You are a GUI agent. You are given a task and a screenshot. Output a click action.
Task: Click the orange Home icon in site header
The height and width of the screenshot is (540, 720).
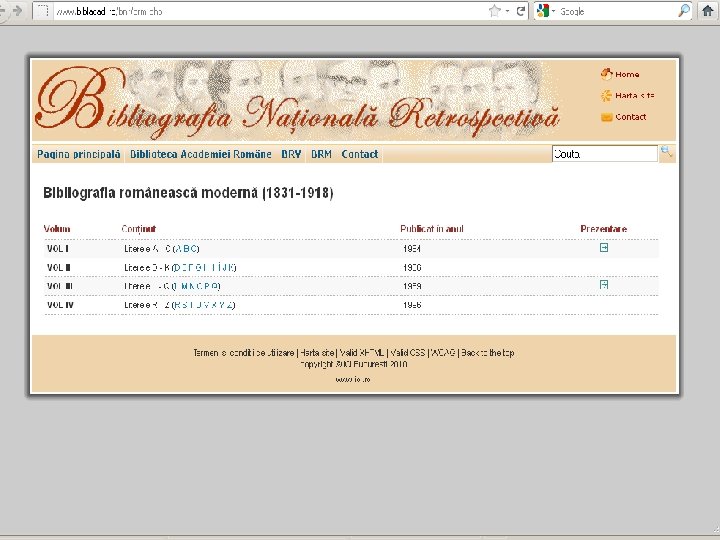tap(607, 74)
